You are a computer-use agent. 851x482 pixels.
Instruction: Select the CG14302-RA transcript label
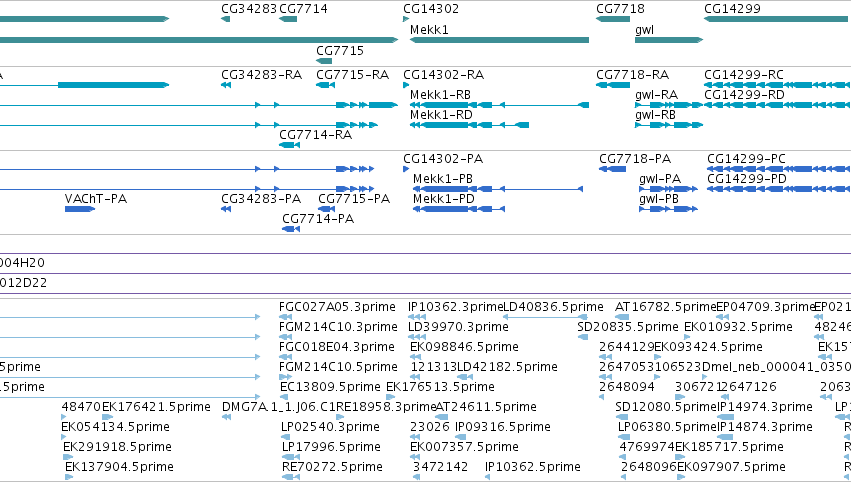pyautogui.click(x=443, y=75)
